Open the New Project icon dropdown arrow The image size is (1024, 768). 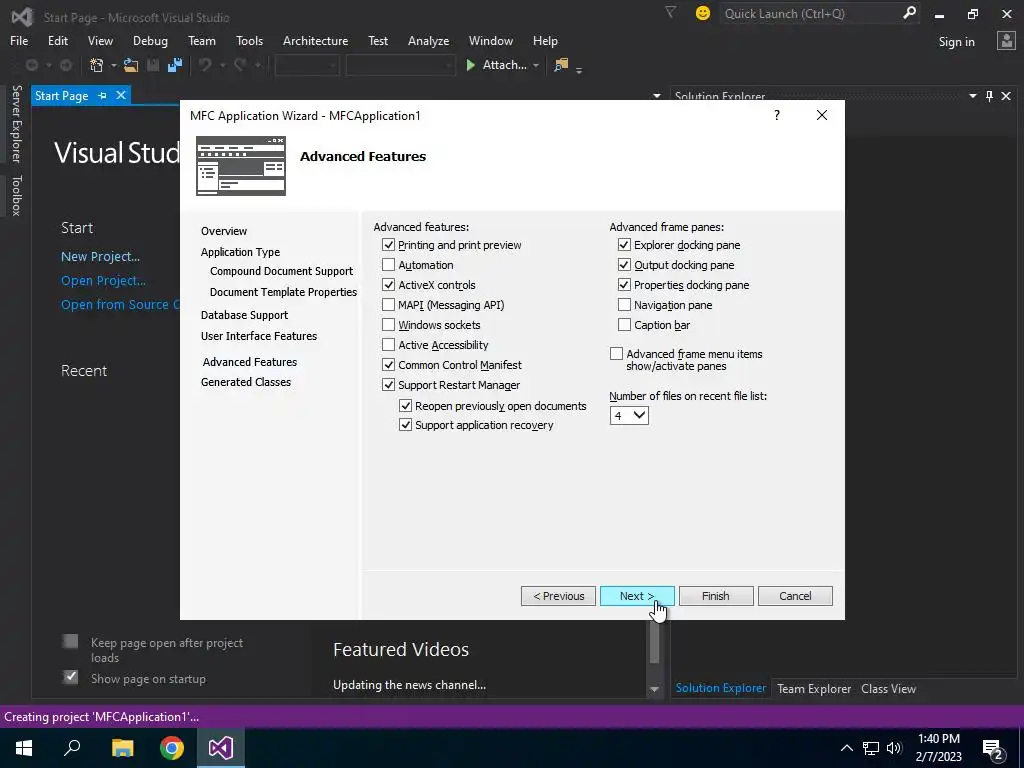pos(113,65)
